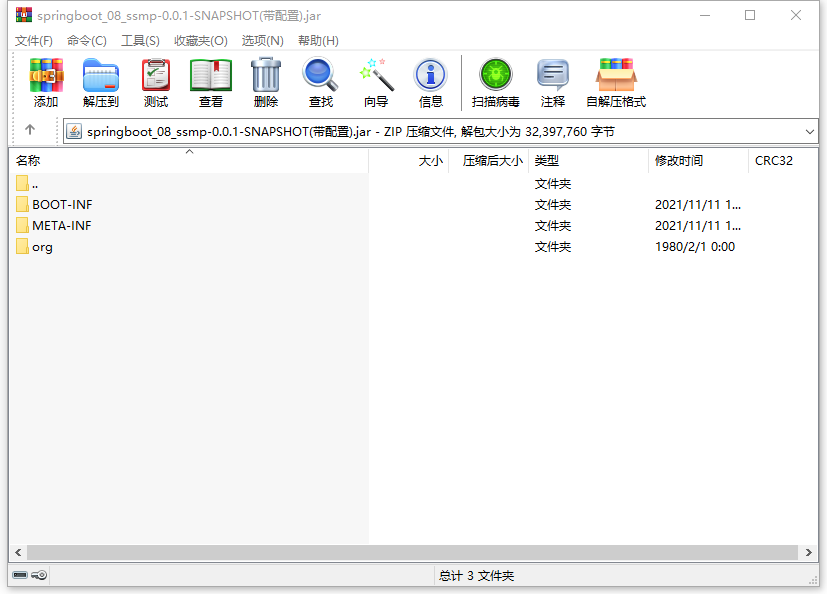Select the 解压到 (Extract To) icon
The image size is (827, 594).
pos(101,82)
